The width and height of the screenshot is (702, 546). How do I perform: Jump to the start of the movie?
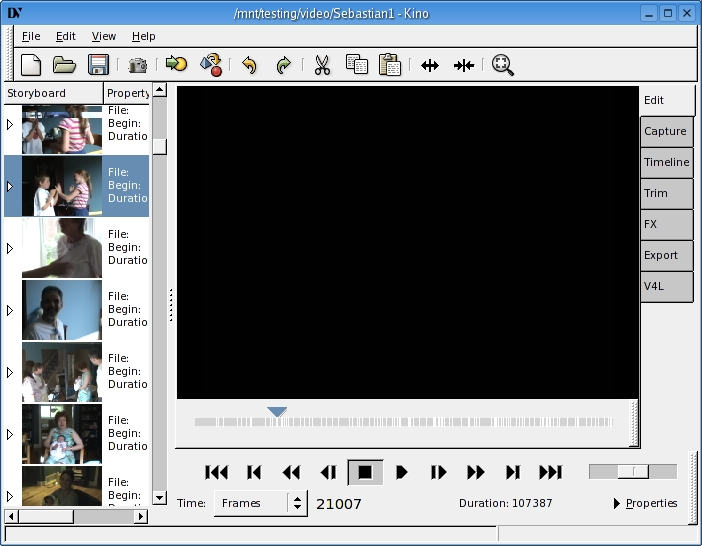click(x=216, y=472)
